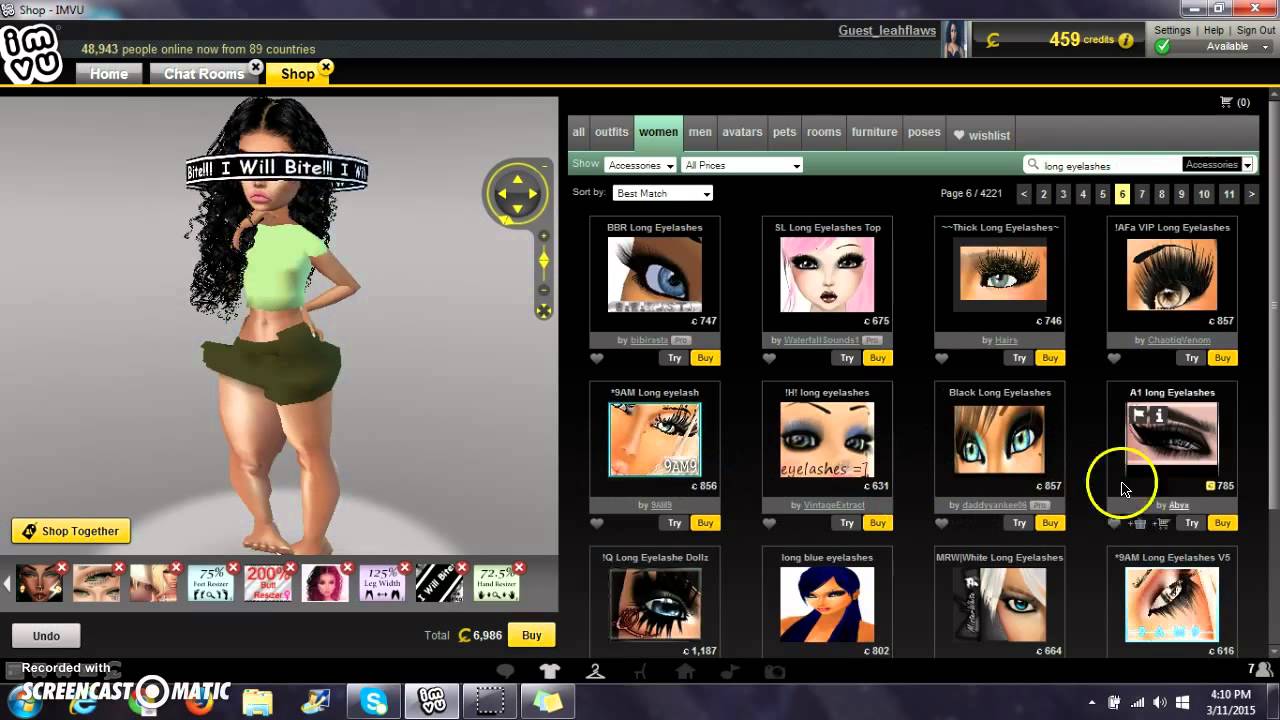Wishlist heart for ~~Thick Long Eyelashes~

941,358
